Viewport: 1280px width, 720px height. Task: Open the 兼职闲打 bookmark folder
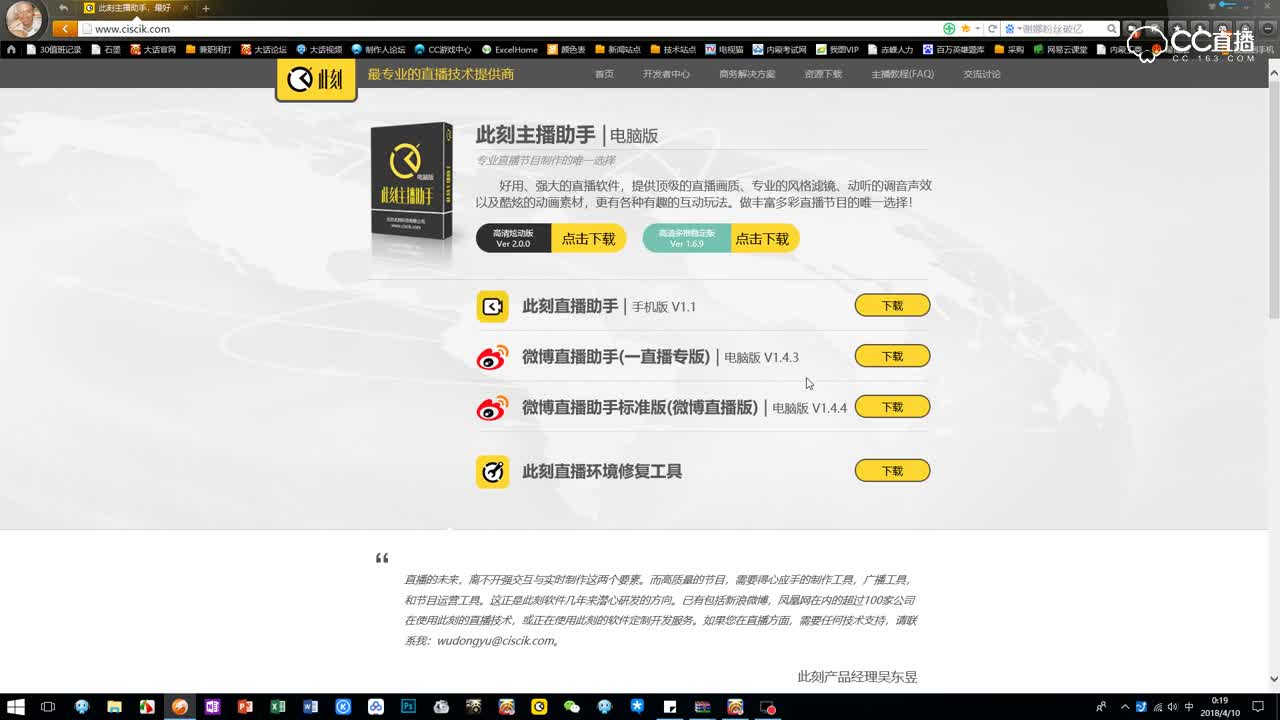tap(208, 49)
